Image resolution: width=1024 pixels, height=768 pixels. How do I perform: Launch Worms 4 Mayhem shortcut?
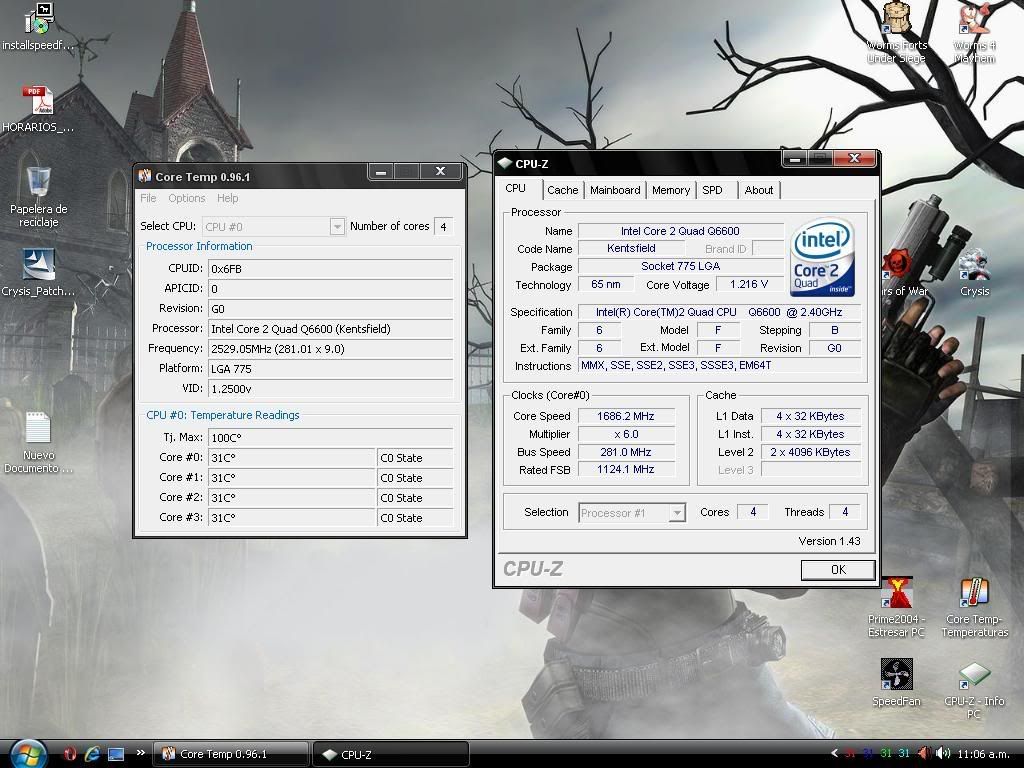(x=974, y=33)
